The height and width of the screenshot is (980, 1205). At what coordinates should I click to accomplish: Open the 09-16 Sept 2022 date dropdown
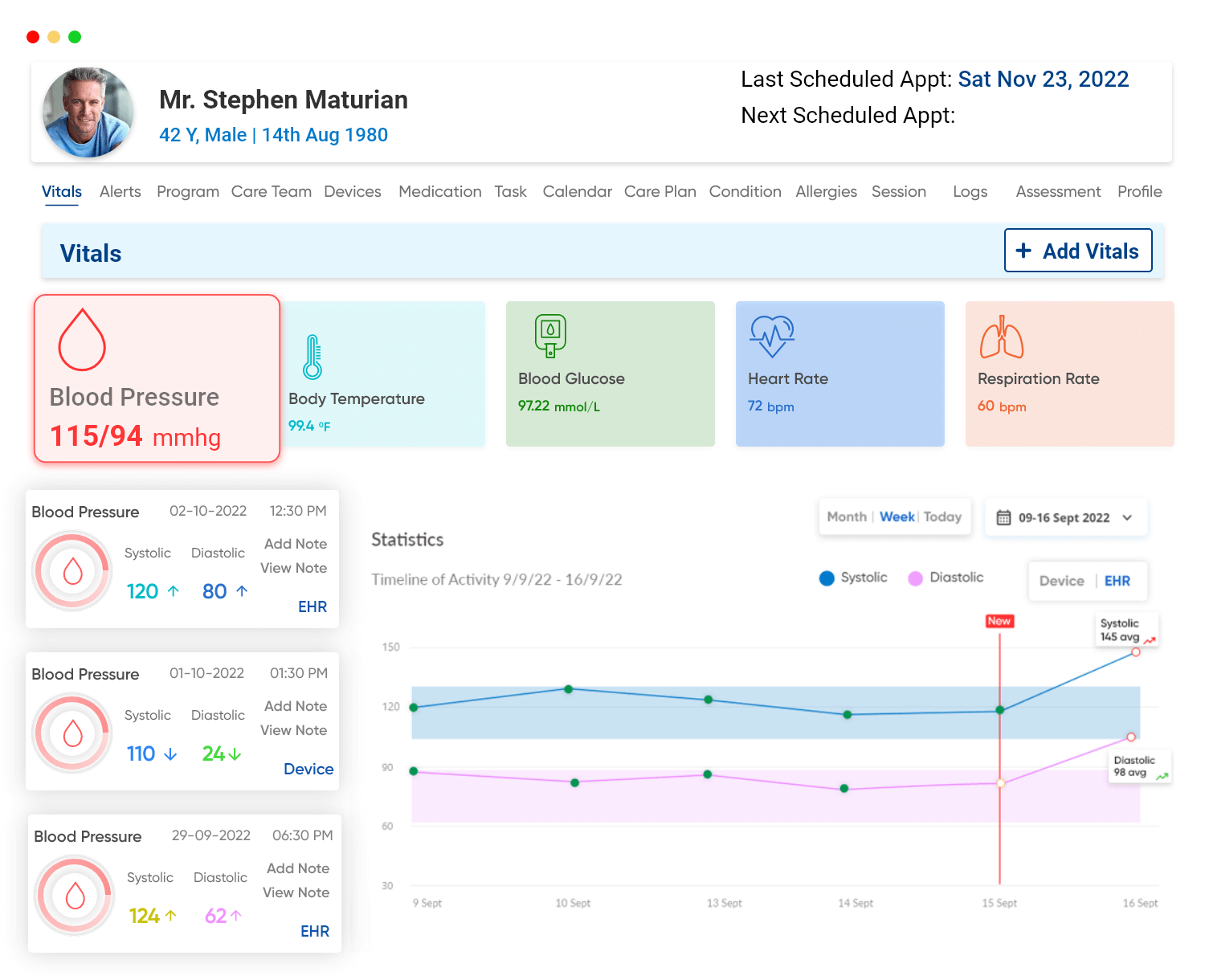[1065, 517]
